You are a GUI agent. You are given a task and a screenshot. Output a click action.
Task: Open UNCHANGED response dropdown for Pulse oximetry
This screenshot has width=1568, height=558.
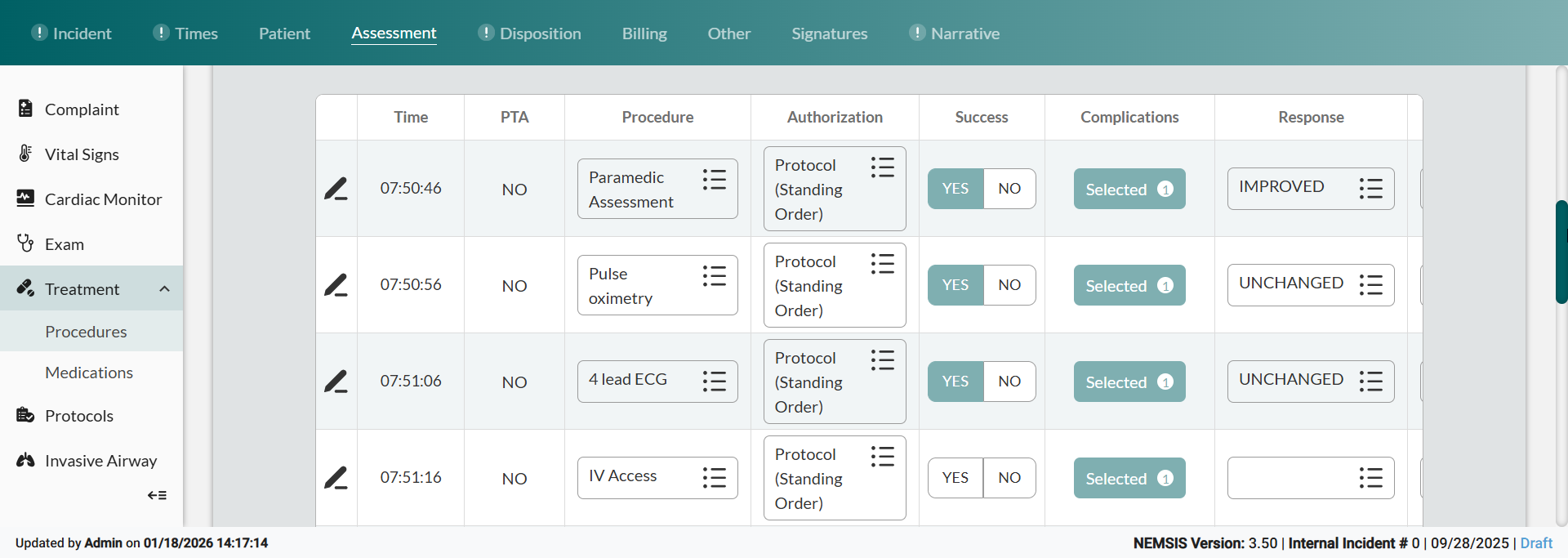coord(1311,285)
